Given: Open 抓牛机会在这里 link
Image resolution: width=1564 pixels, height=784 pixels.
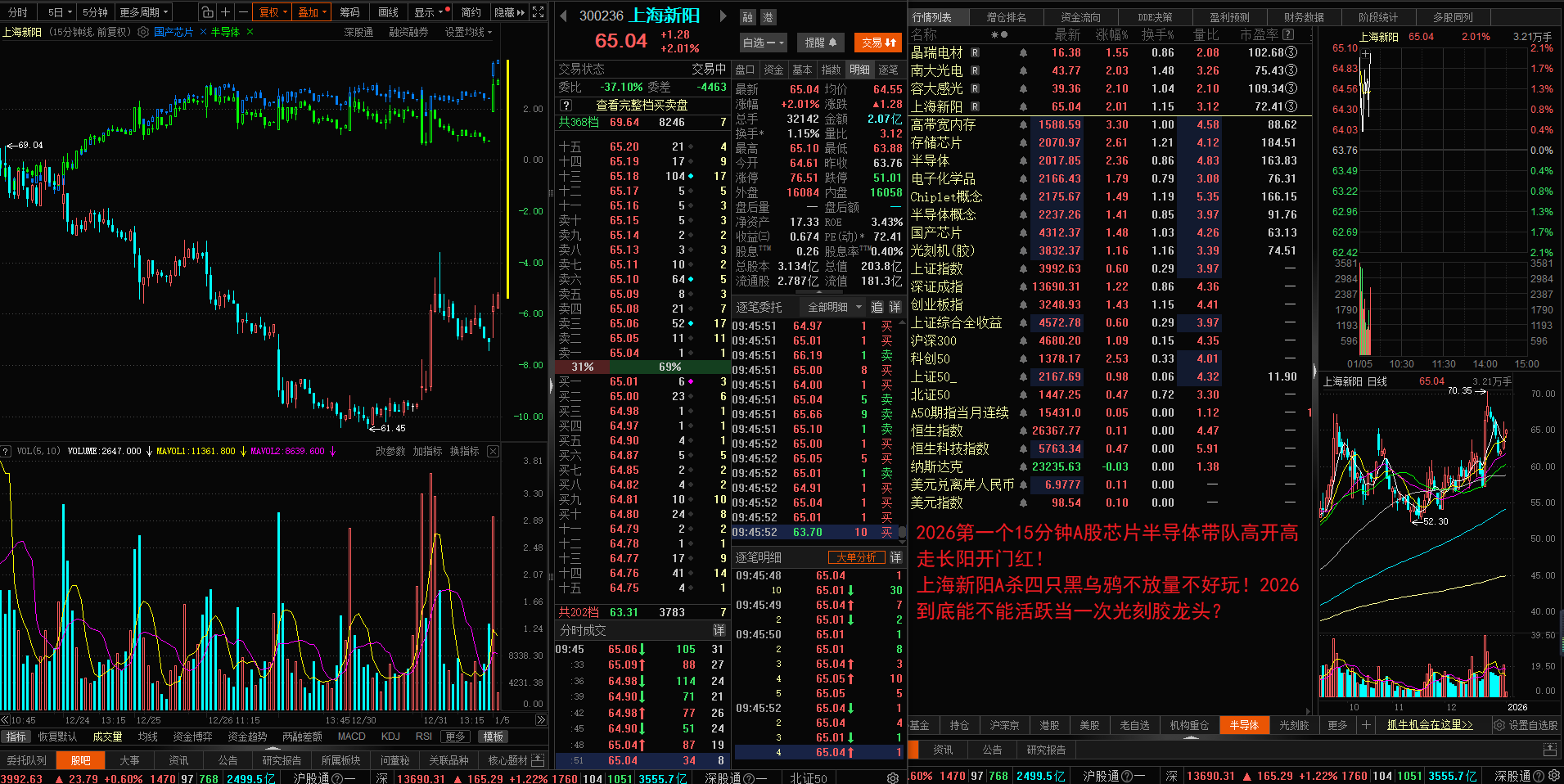Looking at the screenshot, I should tap(1429, 725).
